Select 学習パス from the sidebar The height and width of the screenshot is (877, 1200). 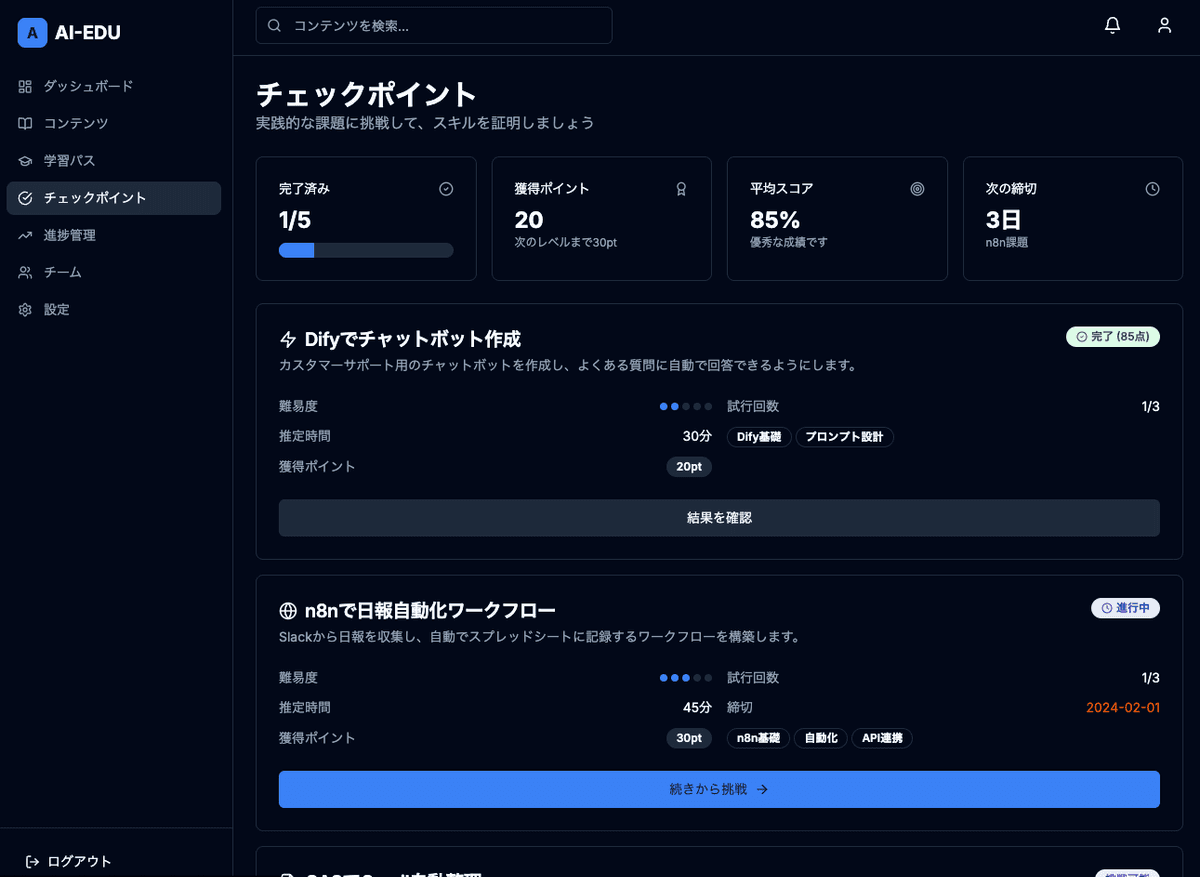[x=70, y=160]
